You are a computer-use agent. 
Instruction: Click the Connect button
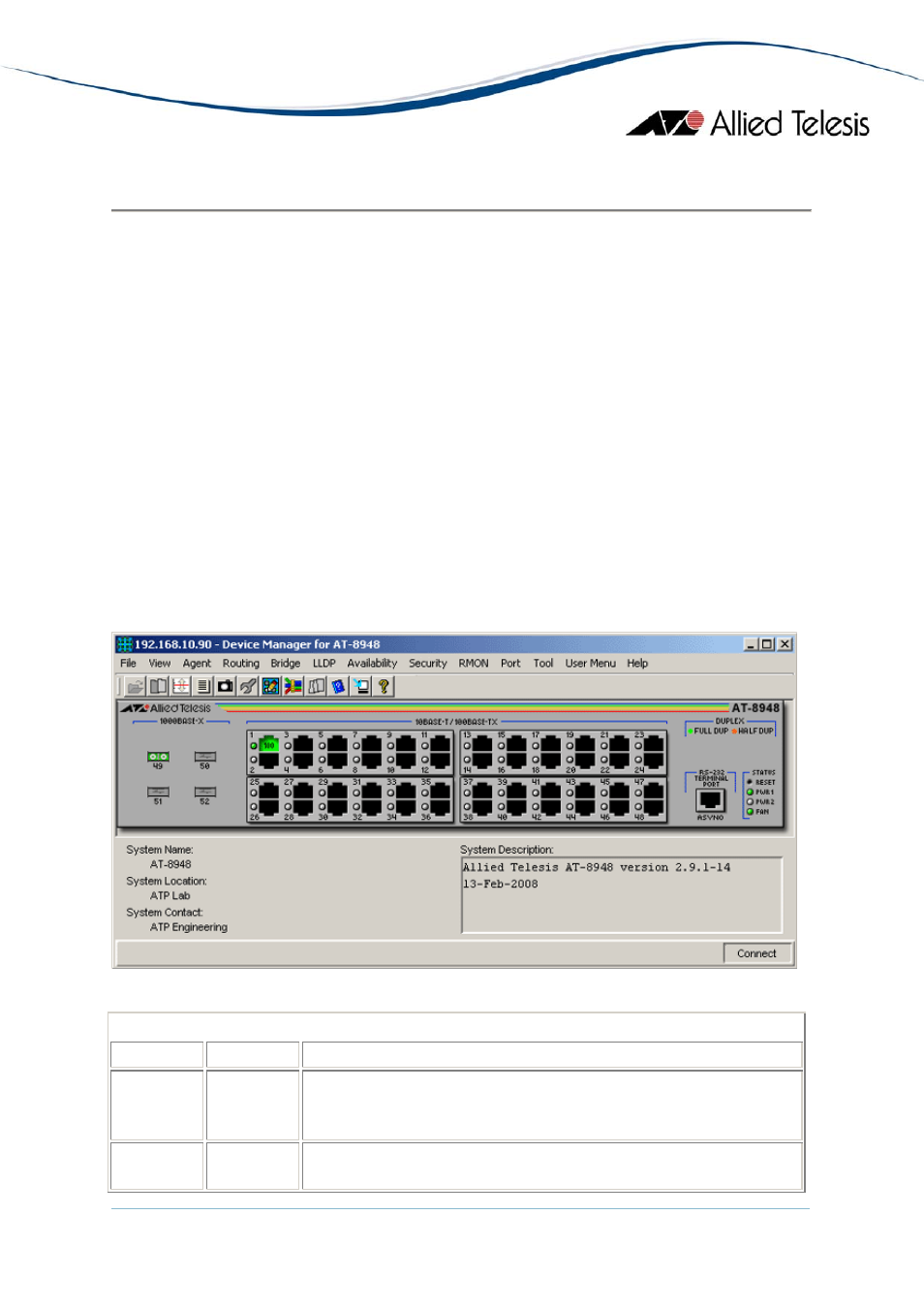[757, 953]
